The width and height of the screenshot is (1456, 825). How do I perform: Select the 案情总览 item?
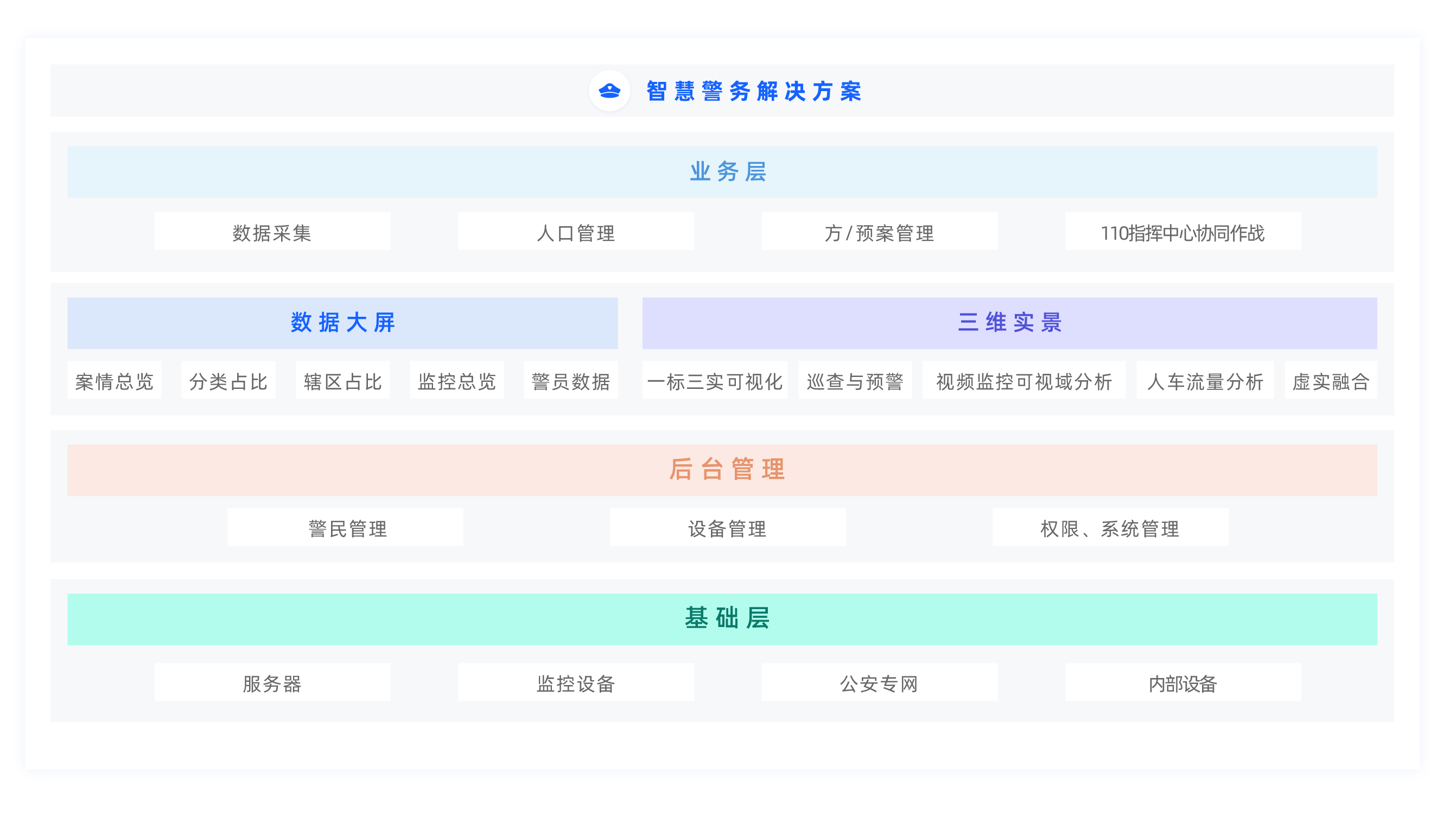pyautogui.click(x=114, y=381)
